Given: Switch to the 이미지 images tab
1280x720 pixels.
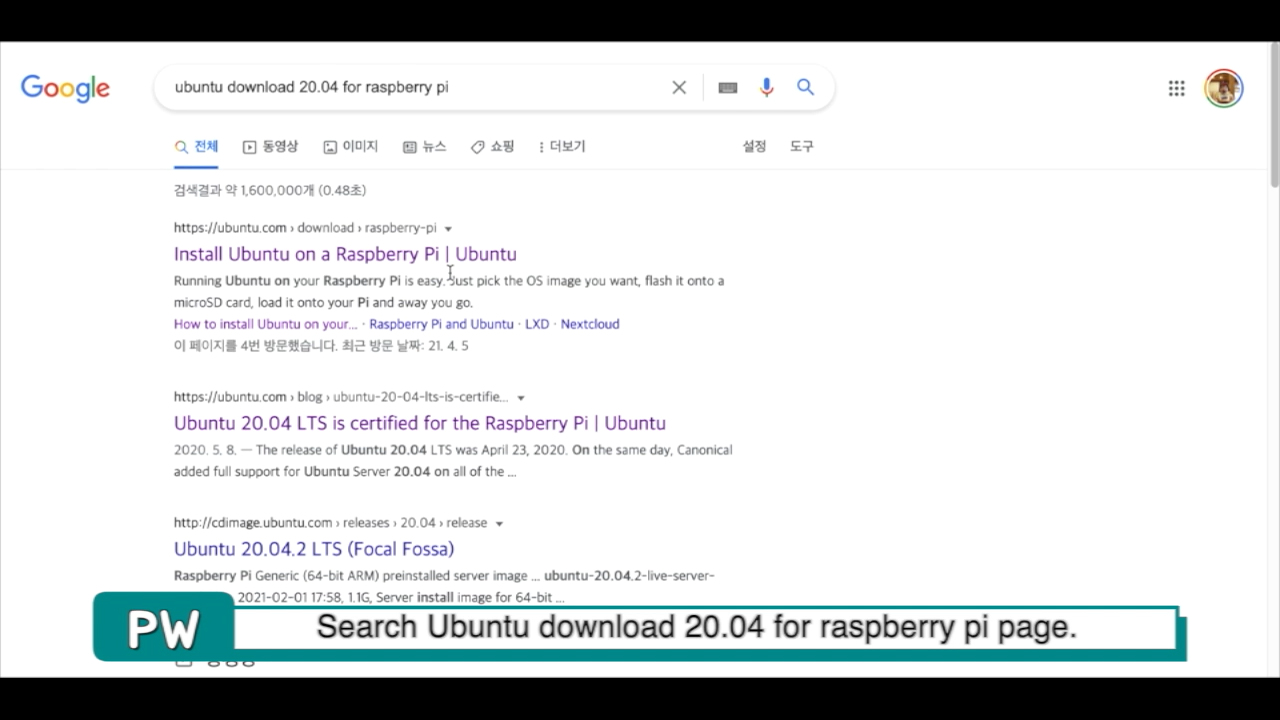Looking at the screenshot, I should (x=350, y=147).
